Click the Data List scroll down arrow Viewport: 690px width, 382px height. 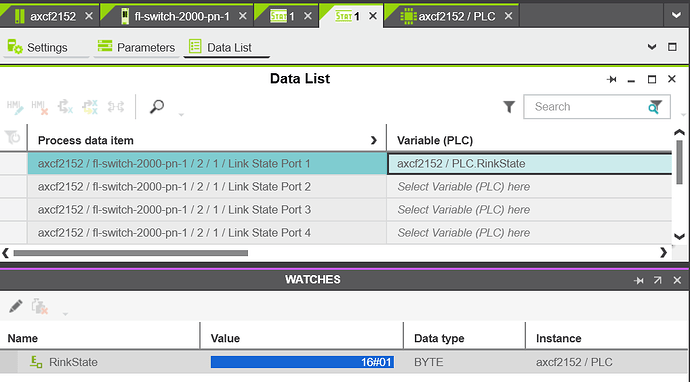pos(679,237)
